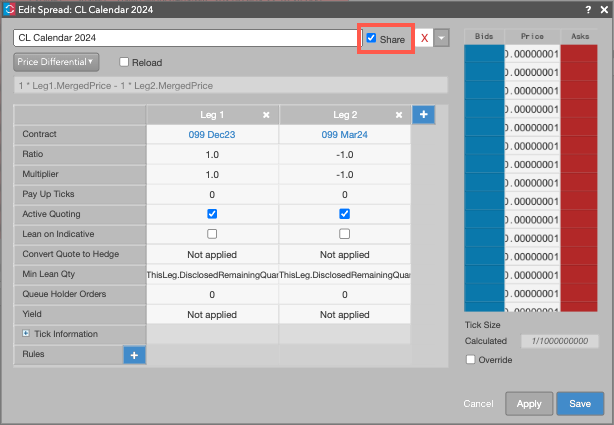This screenshot has width=614, height=425.
Task: Click the Apply button
Action: (529, 403)
